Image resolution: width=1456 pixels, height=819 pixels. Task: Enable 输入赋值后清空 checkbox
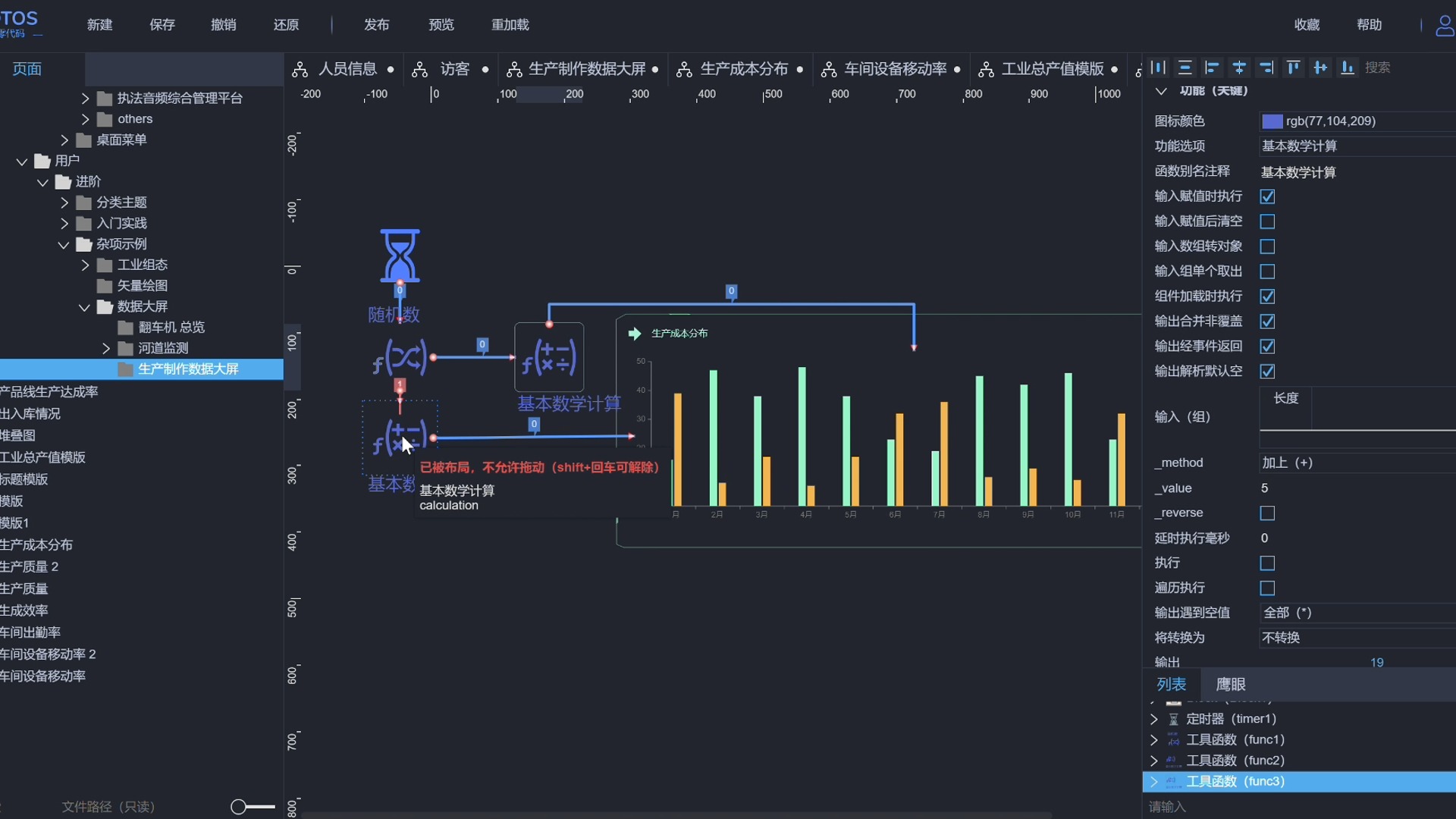(1267, 221)
